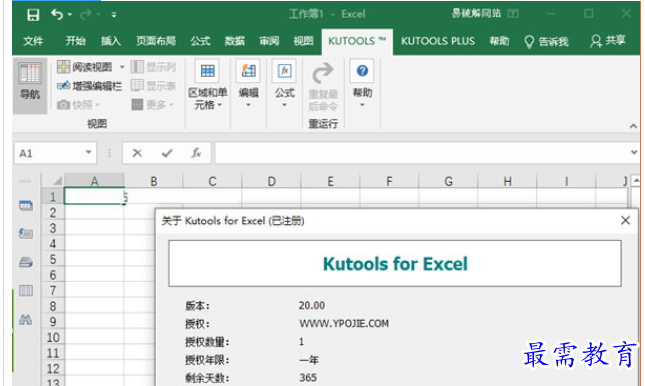Switch to the 插入 ribbon tab
Viewport: 645px width, 386px height.
pos(111,41)
